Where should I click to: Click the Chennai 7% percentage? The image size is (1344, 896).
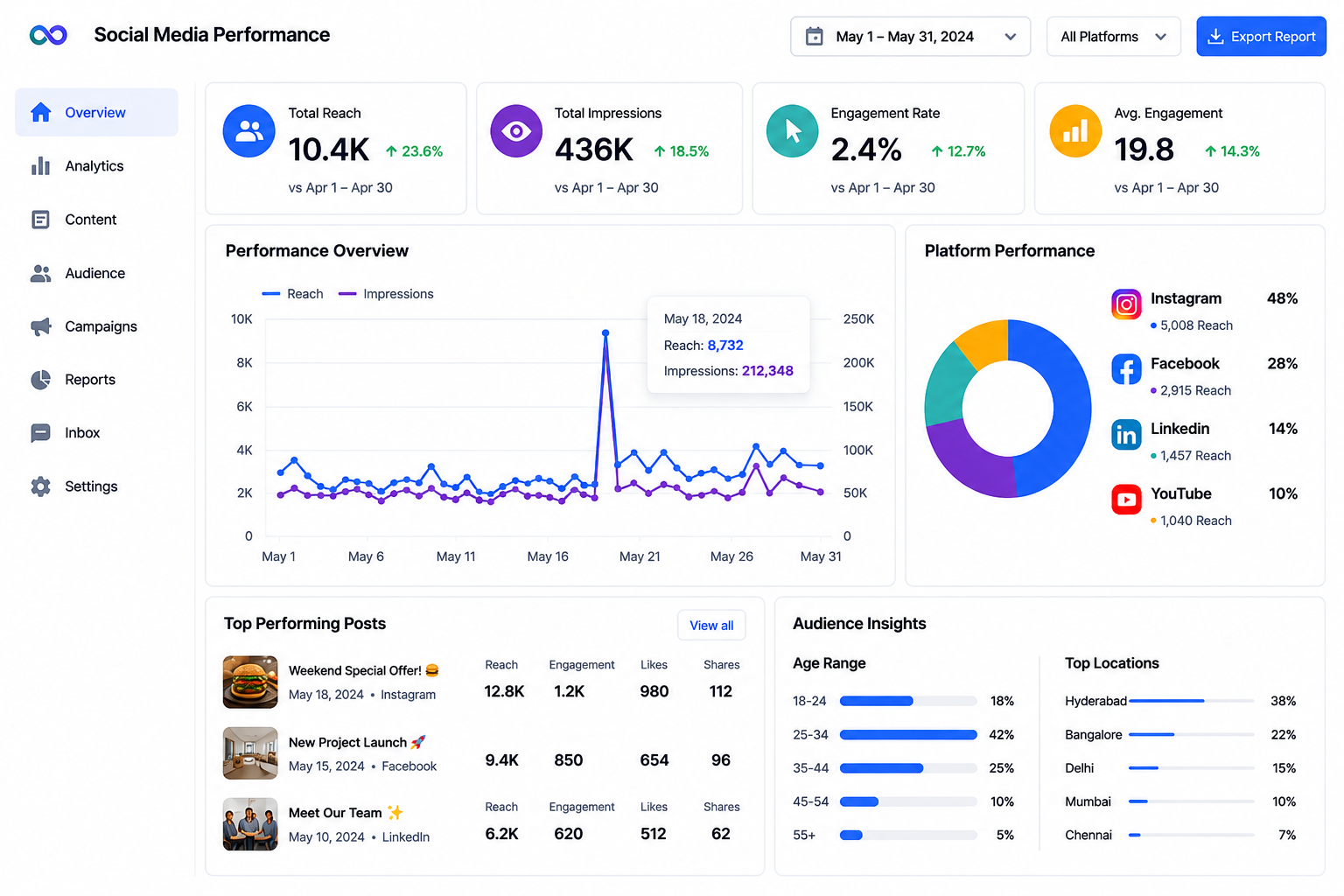point(1287,836)
